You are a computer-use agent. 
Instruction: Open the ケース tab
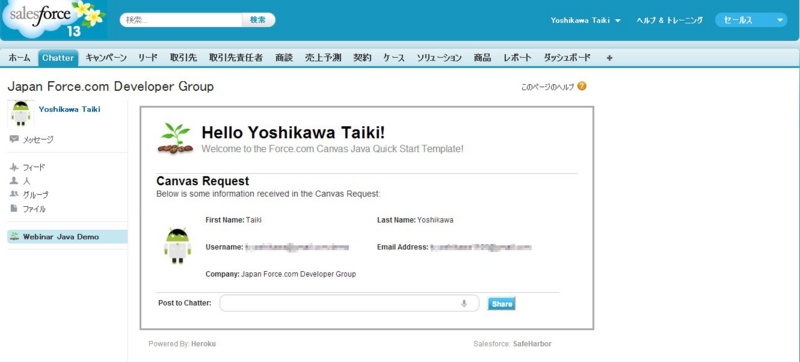point(394,58)
